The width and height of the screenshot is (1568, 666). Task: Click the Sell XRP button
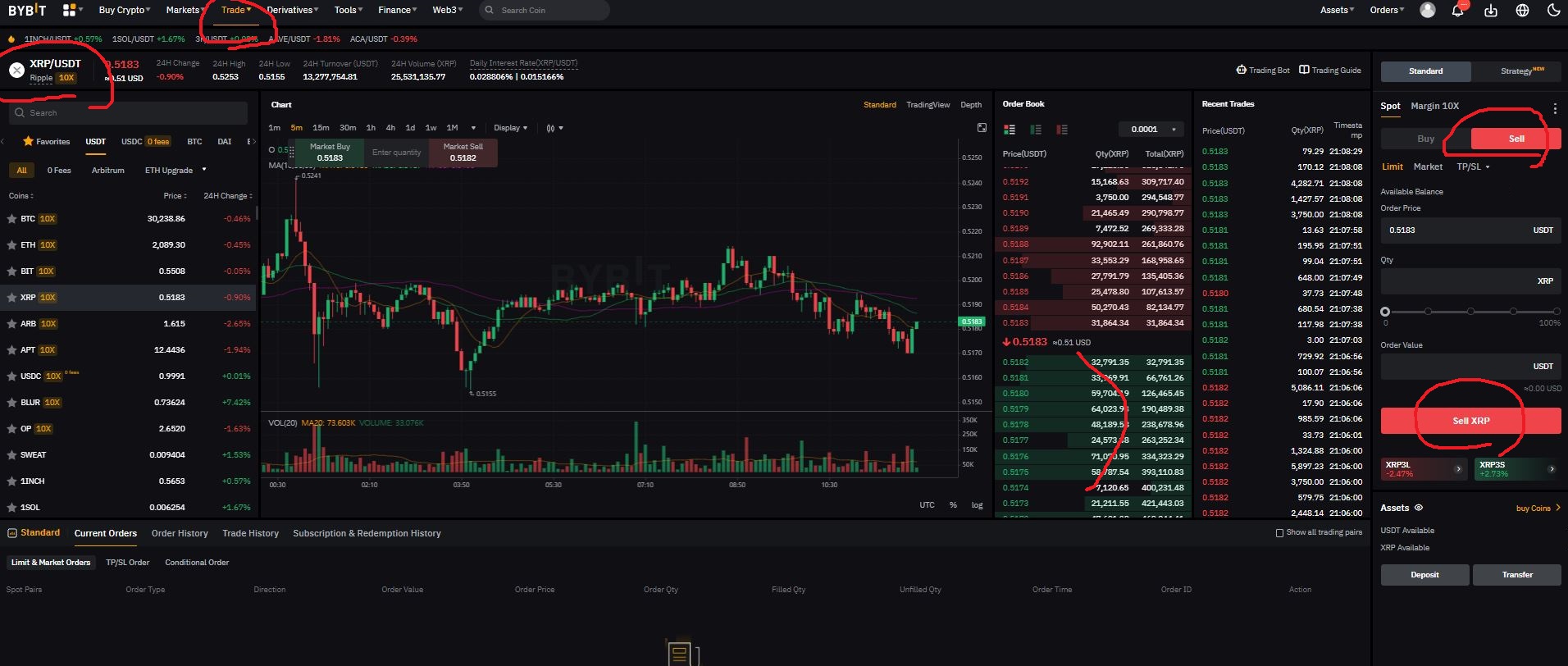pyautogui.click(x=1471, y=421)
